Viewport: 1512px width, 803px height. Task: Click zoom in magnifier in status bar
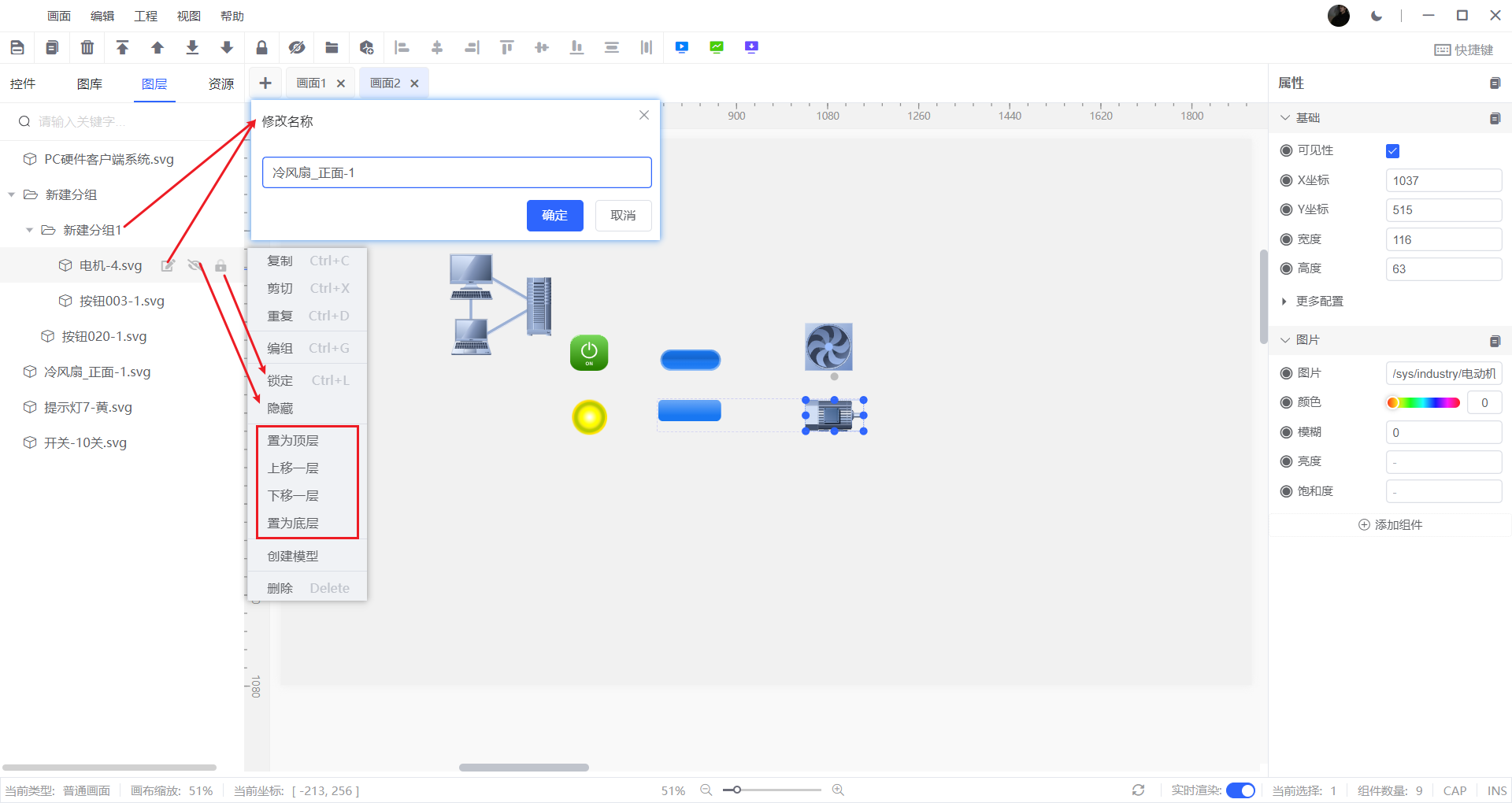[838, 790]
